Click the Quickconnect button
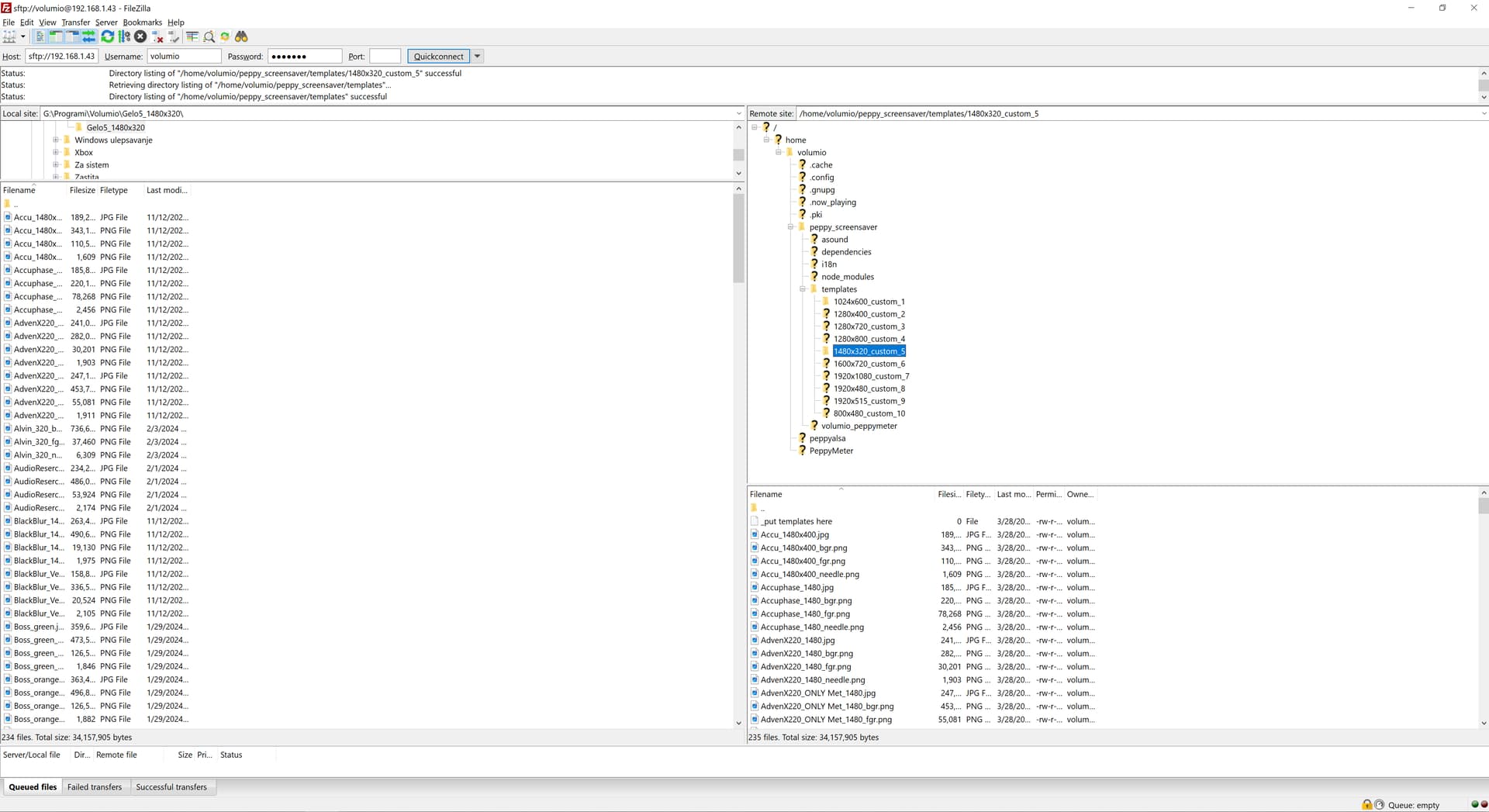 tap(438, 56)
